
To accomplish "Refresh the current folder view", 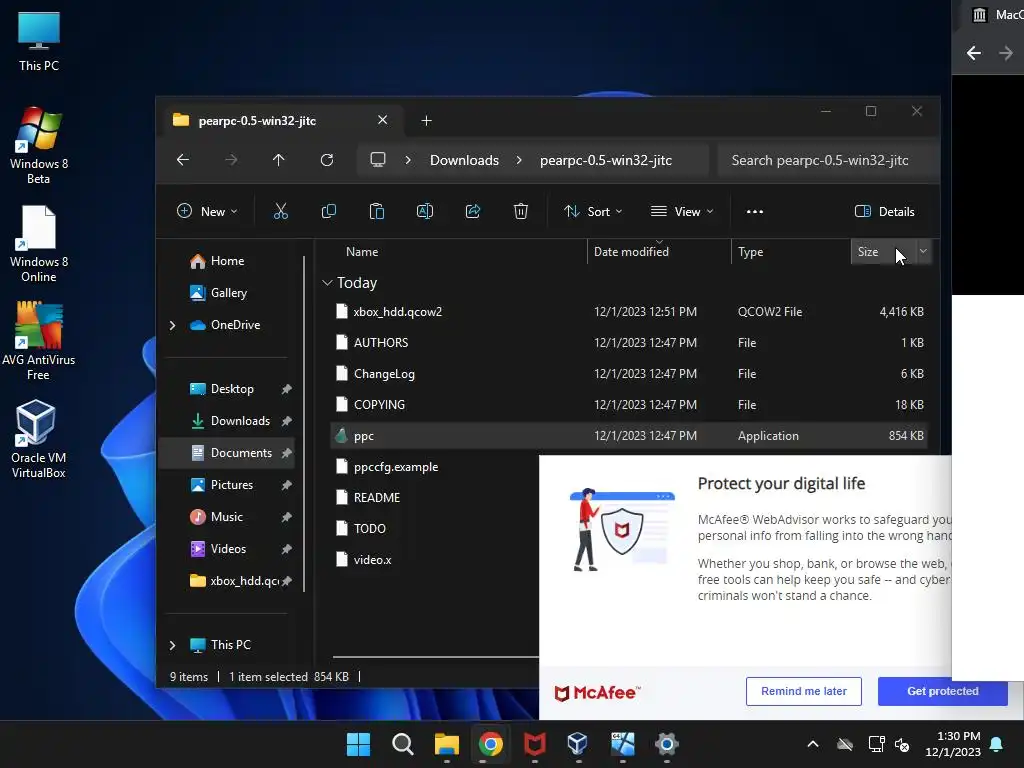I will click(x=327, y=160).
